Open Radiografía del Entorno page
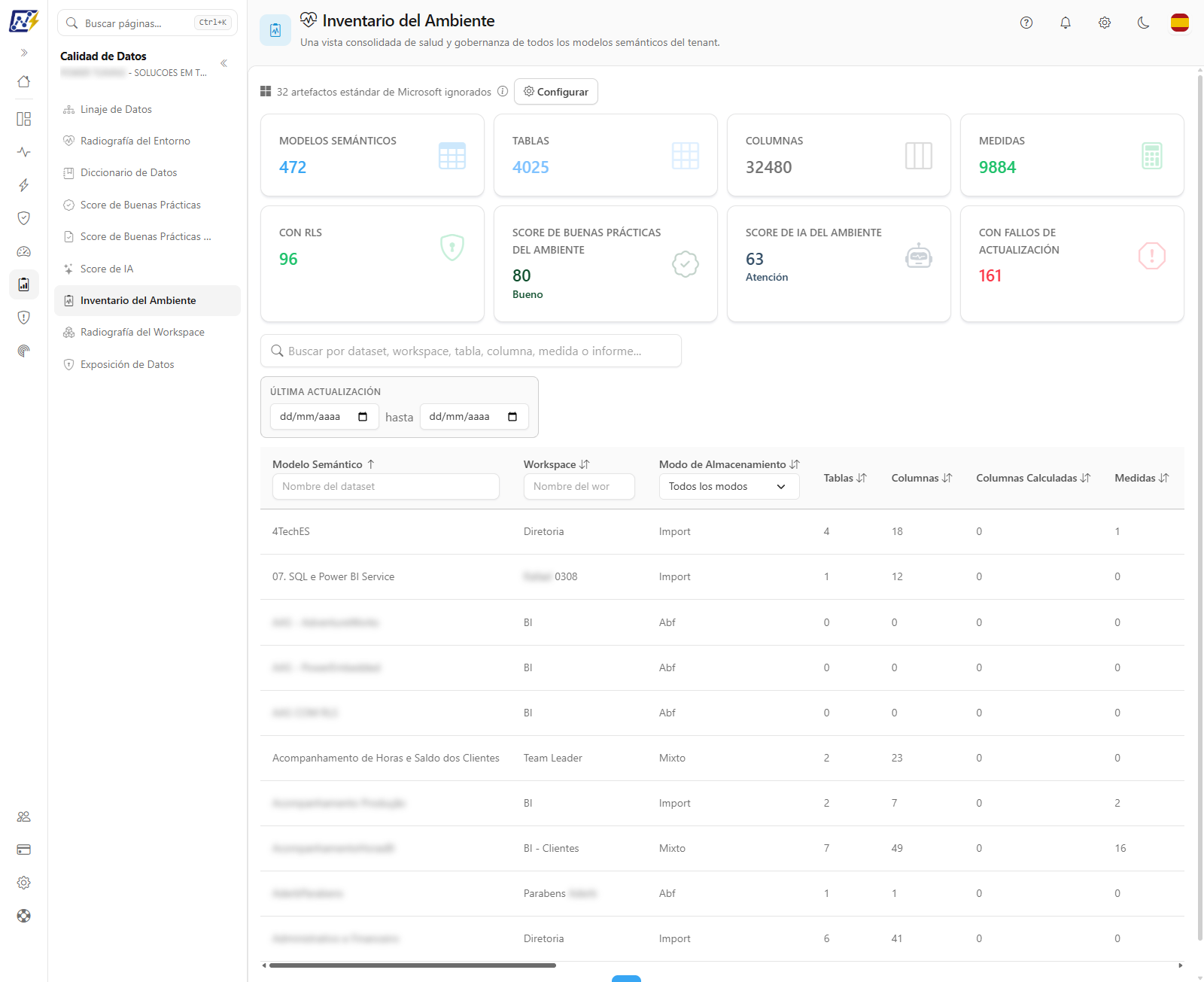1204x982 pixels. (147, 141)
